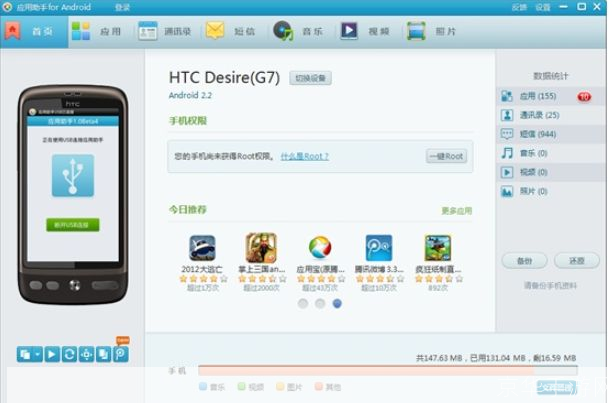Viewport: 612px width, 403px height.
Task: Switch to the 应用 apps tab
Action: tap(97, 32)
